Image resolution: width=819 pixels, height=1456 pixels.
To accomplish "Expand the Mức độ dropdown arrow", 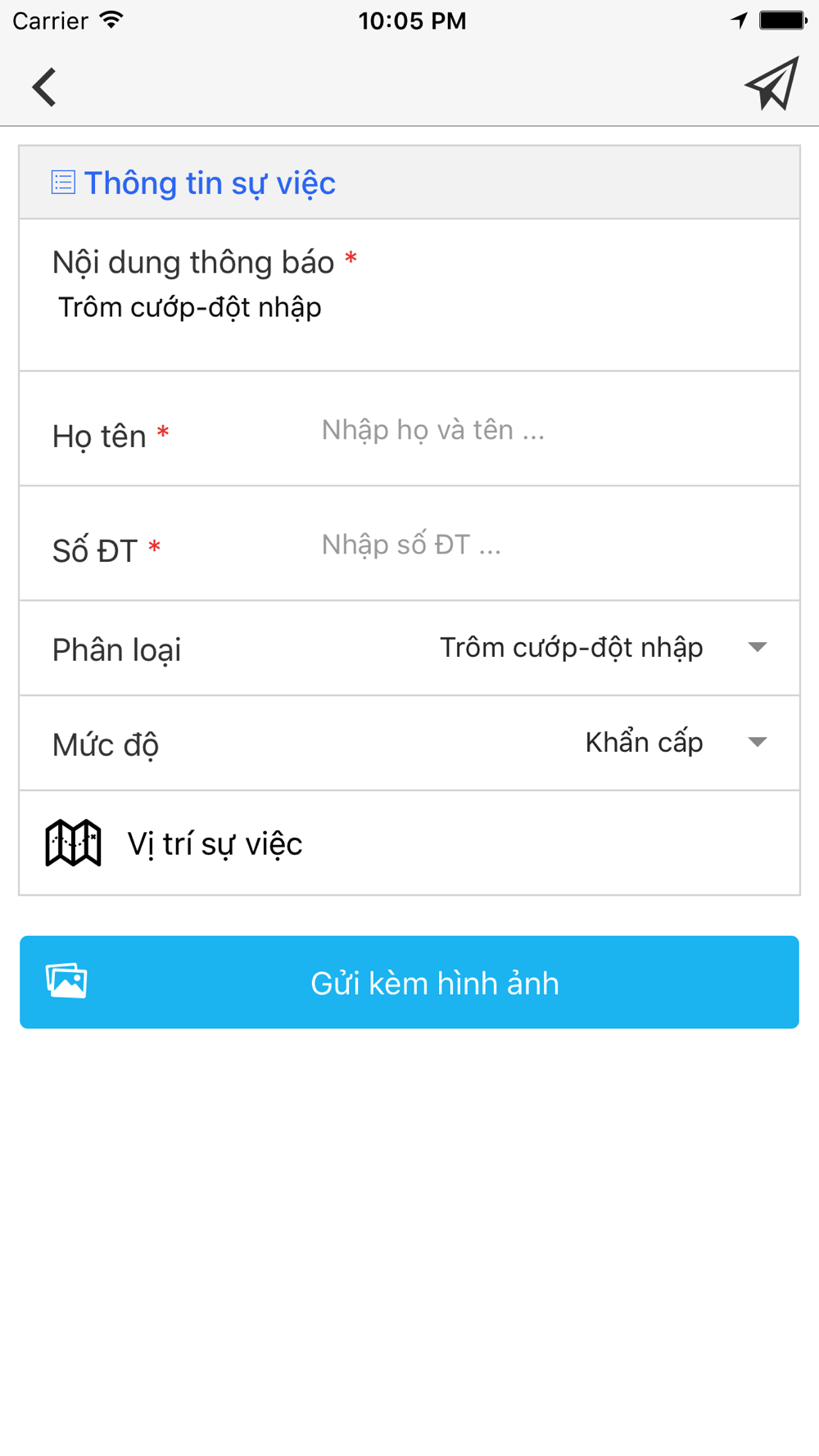I will pyautogui.click(x=758, y=743).
